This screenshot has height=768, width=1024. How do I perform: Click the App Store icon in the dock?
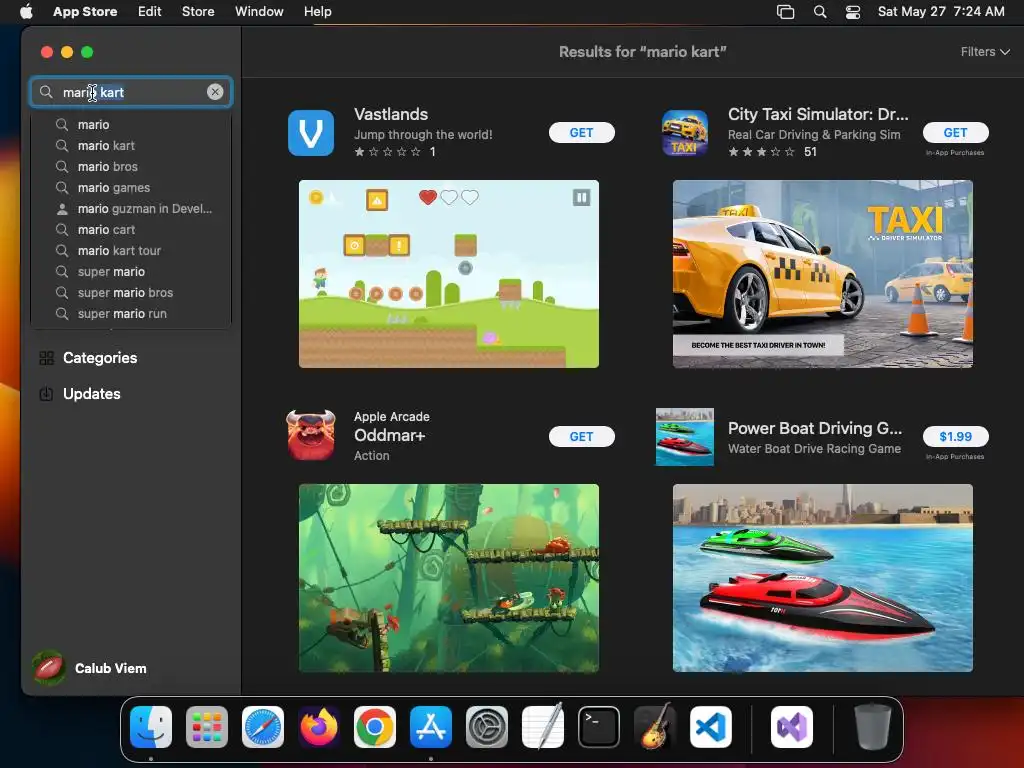tap(431, 727)
